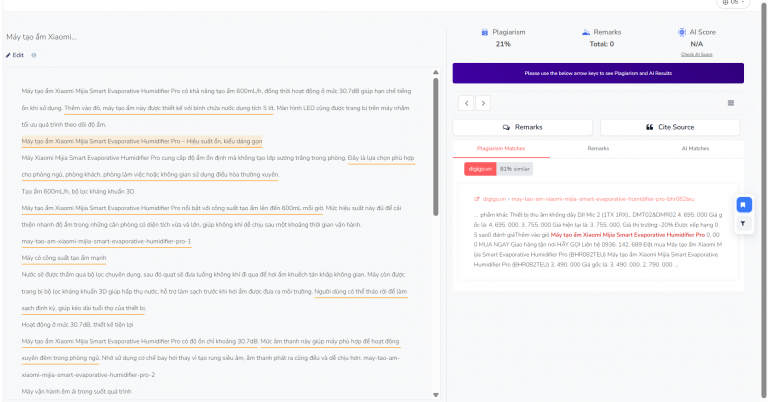The height and width of the screenshot is (402, 768).
Task: Select the digigo.vn source badge
Action: coord(480,169)
